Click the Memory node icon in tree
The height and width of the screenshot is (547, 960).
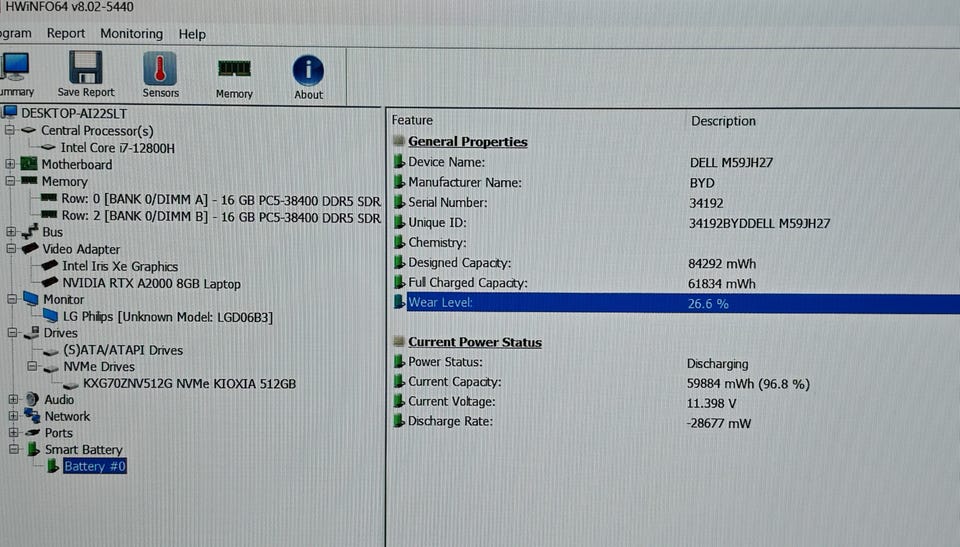coord(29,181)
